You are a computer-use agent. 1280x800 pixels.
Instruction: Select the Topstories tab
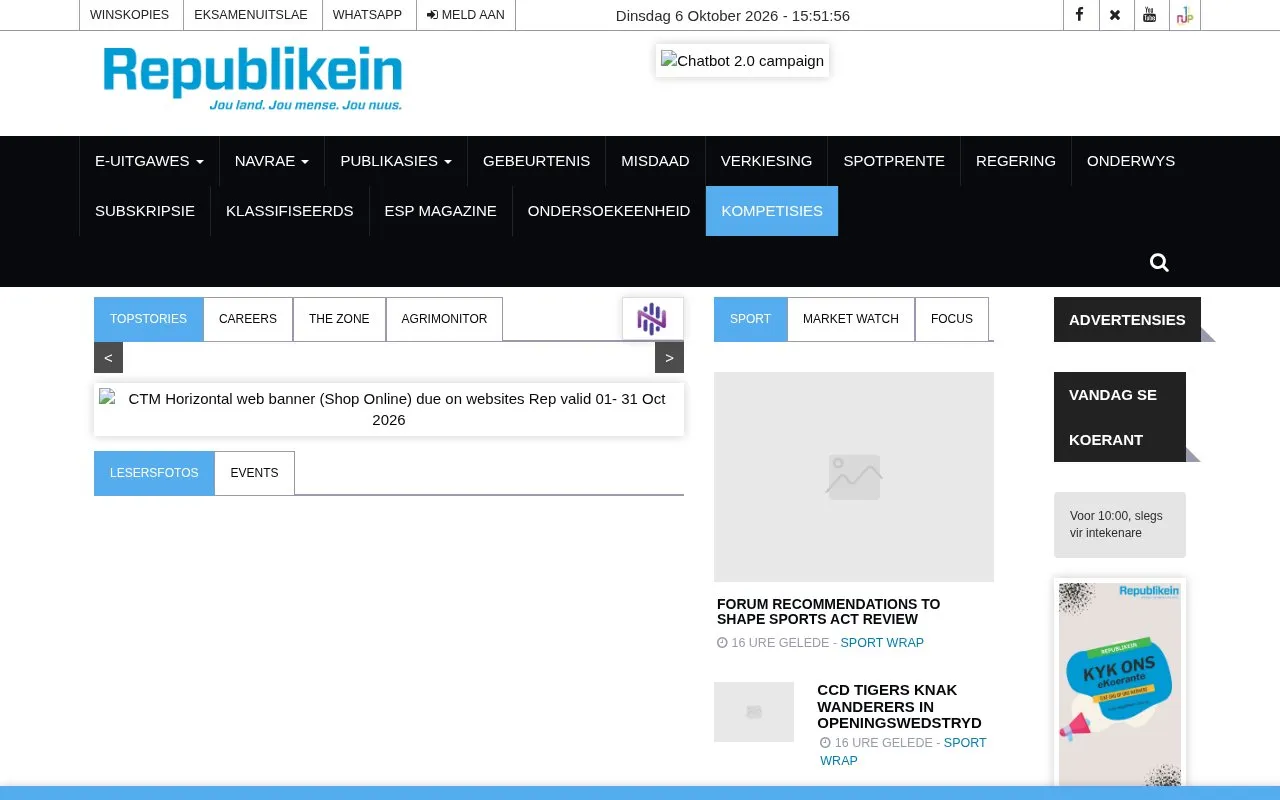[148, 319]
